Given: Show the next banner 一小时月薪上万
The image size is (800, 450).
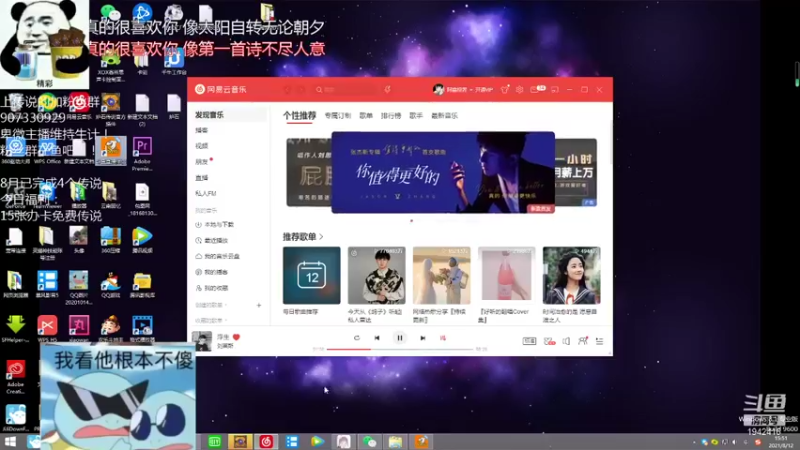Looking at the screenshot, I should [576, 172].
